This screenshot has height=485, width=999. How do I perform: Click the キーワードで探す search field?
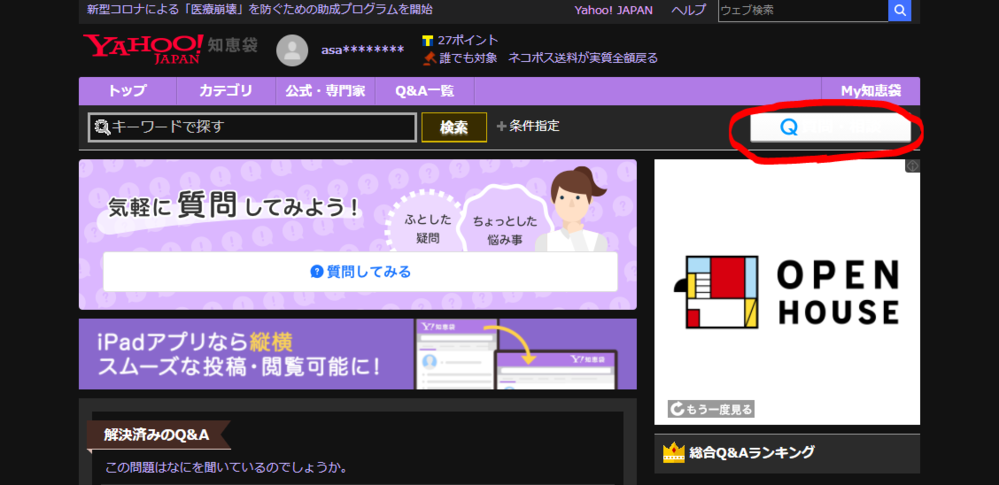point(252,127)
